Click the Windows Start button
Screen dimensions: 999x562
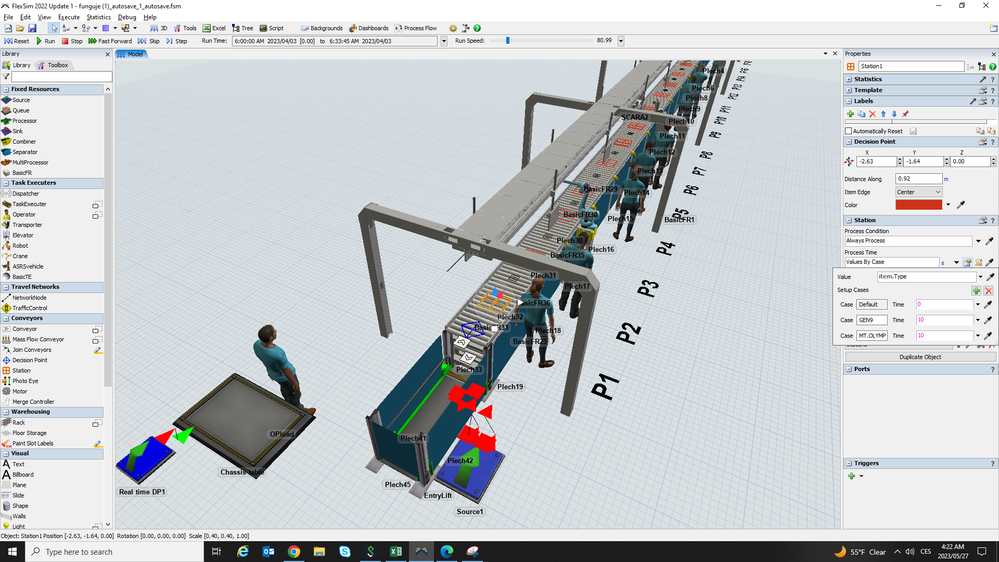pos(12,552)
